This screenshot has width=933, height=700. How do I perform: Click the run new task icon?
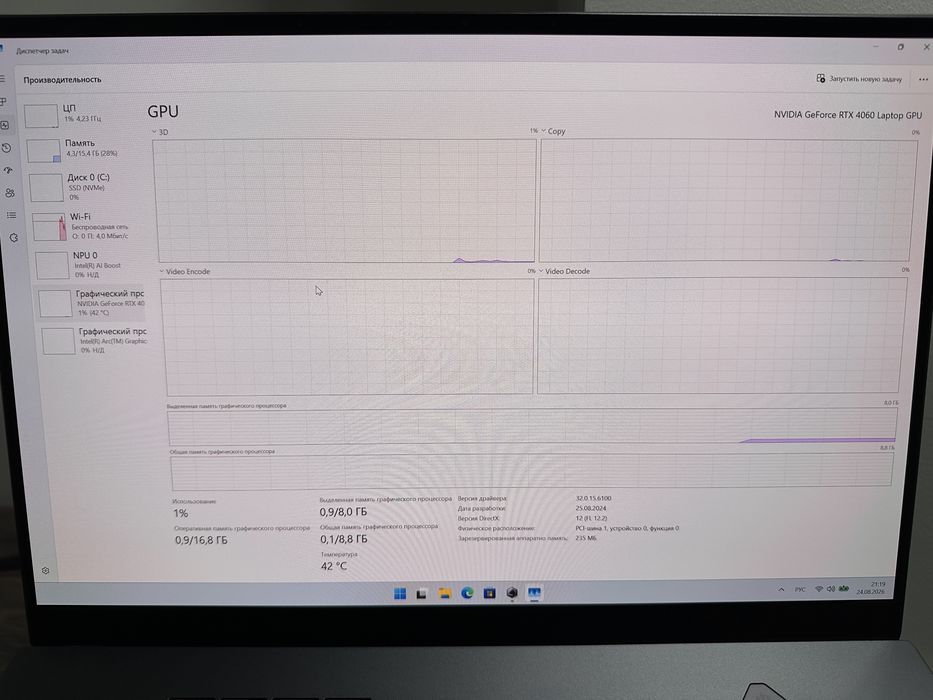821,78
